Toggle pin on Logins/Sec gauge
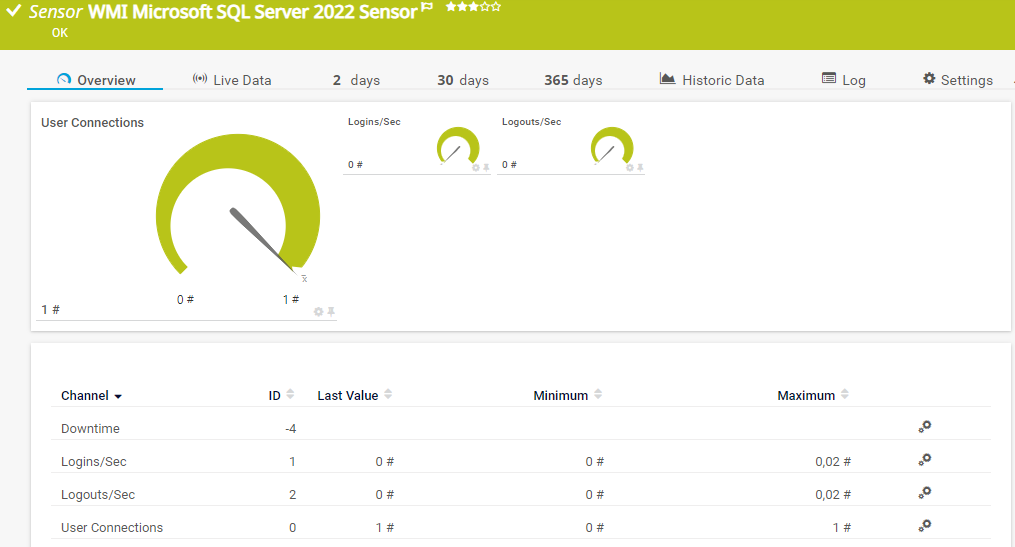 tap(487, 168)
